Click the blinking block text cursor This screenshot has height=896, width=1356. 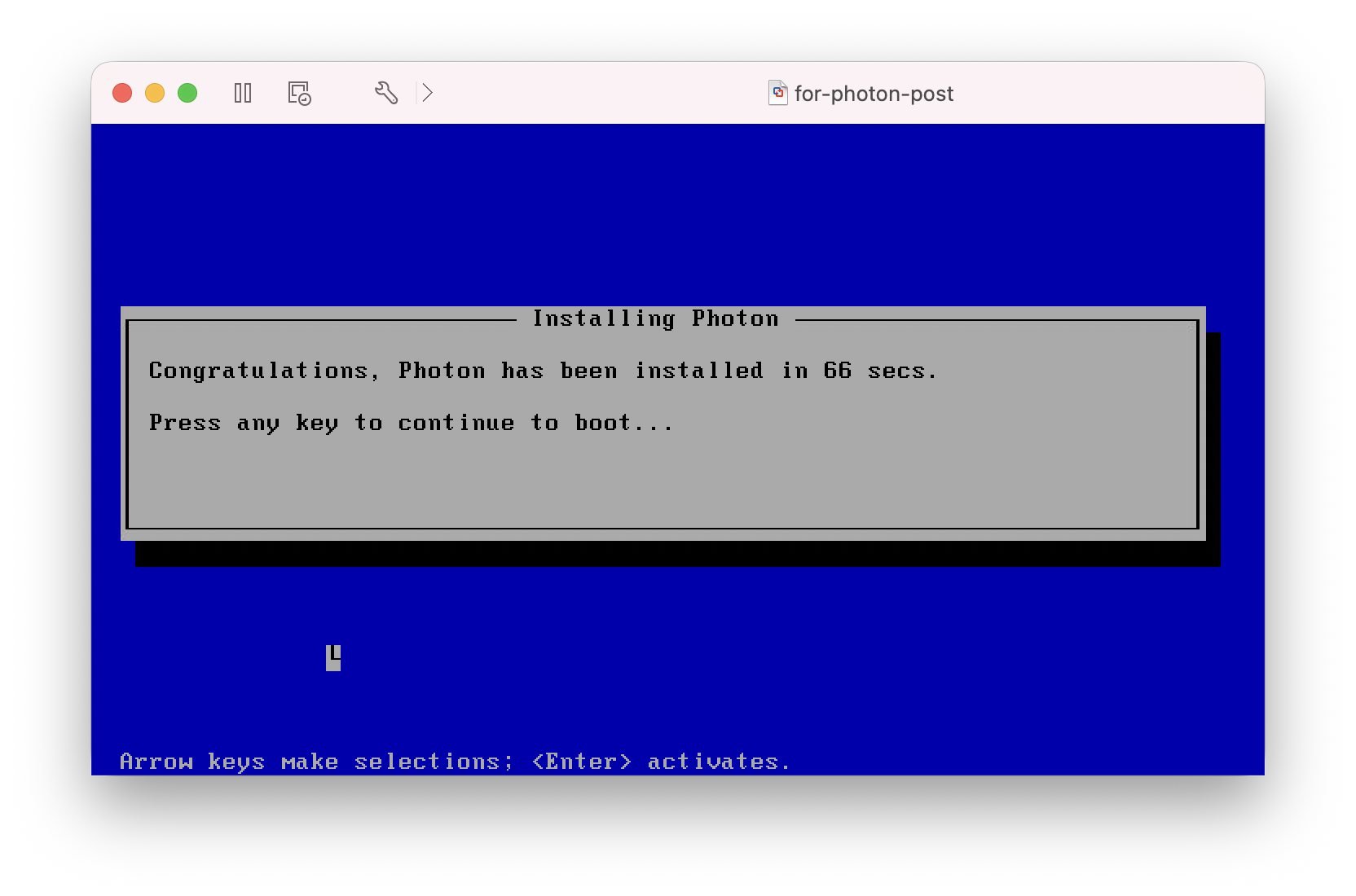(333, 657)
